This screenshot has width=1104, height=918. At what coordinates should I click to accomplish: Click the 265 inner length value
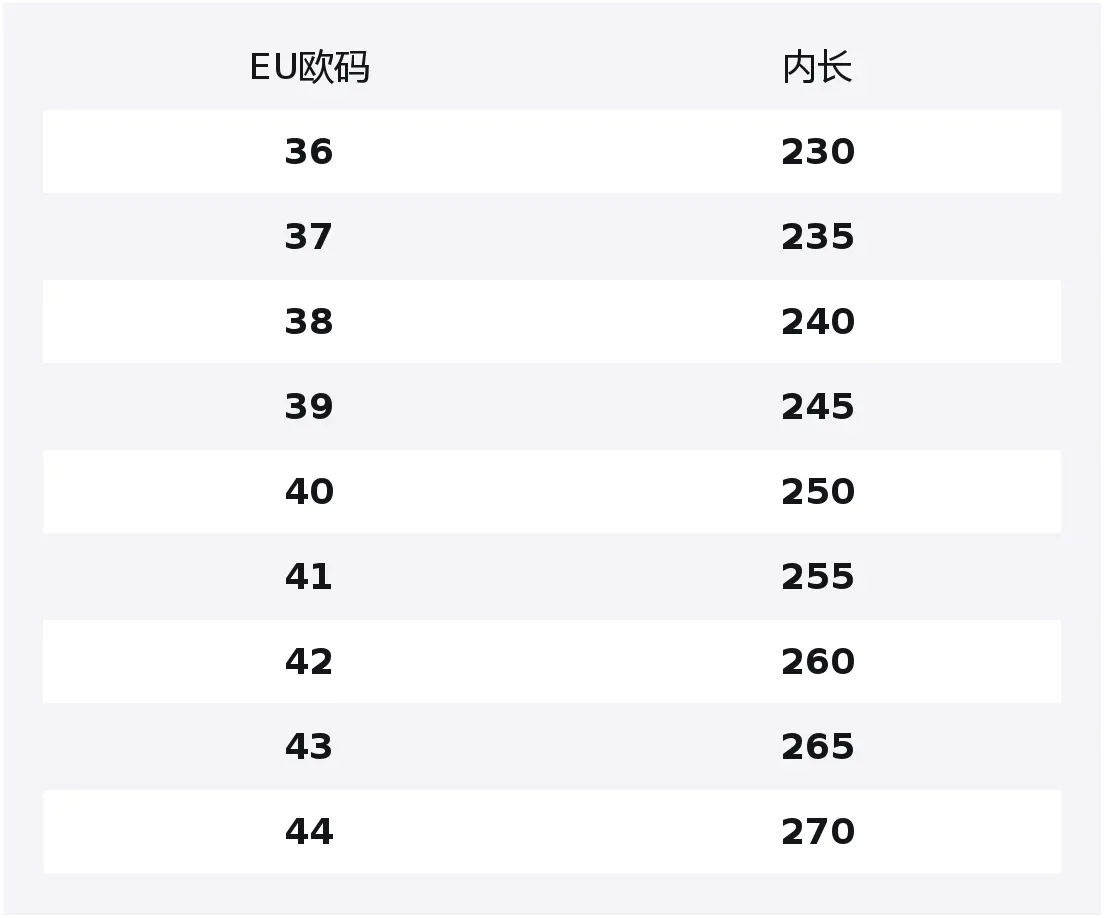[817, 747]
